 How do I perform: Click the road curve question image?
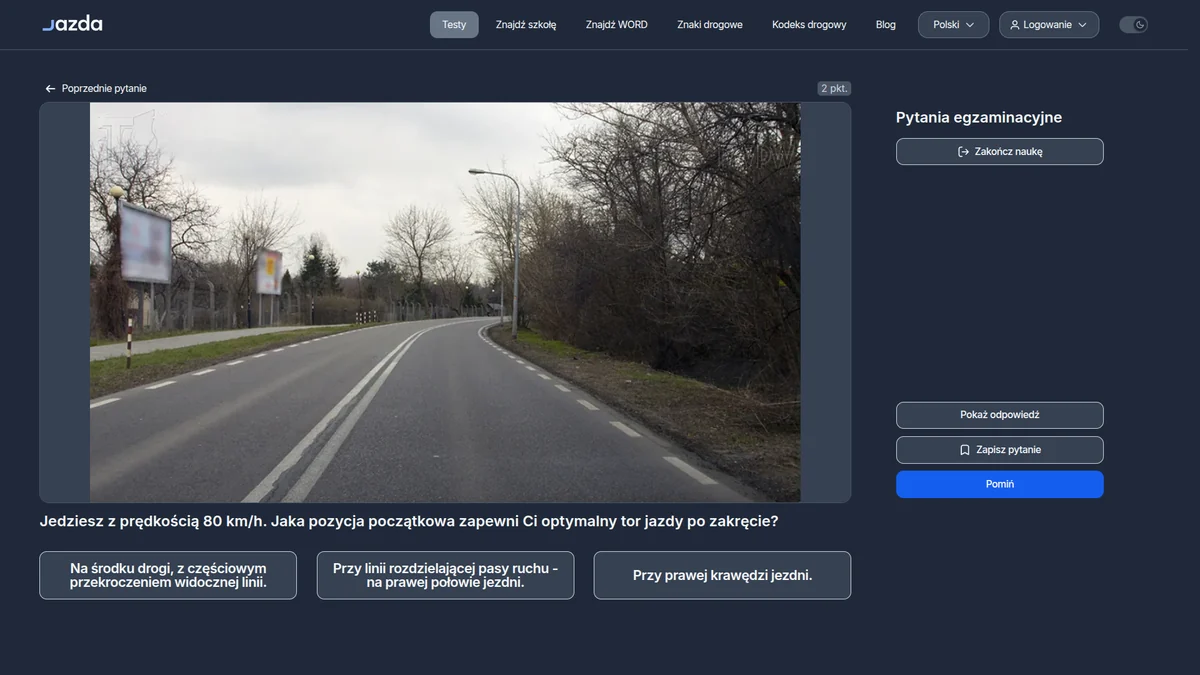point(445,302)
